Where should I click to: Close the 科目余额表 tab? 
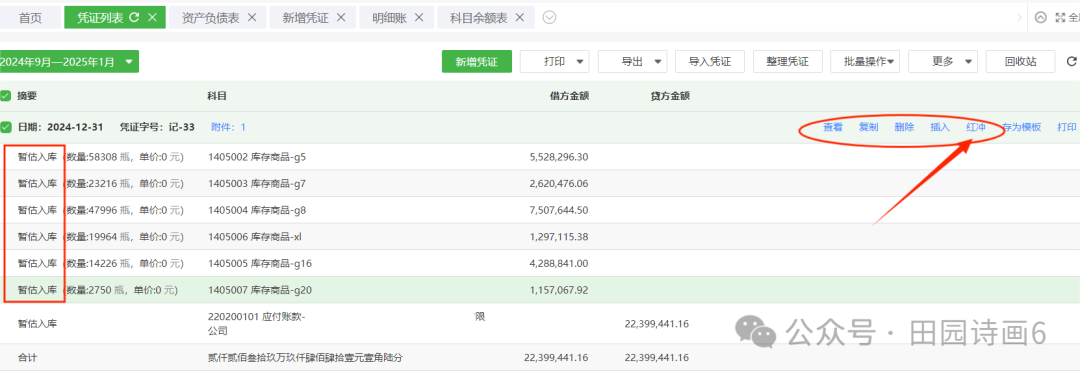tap(520, 18)
